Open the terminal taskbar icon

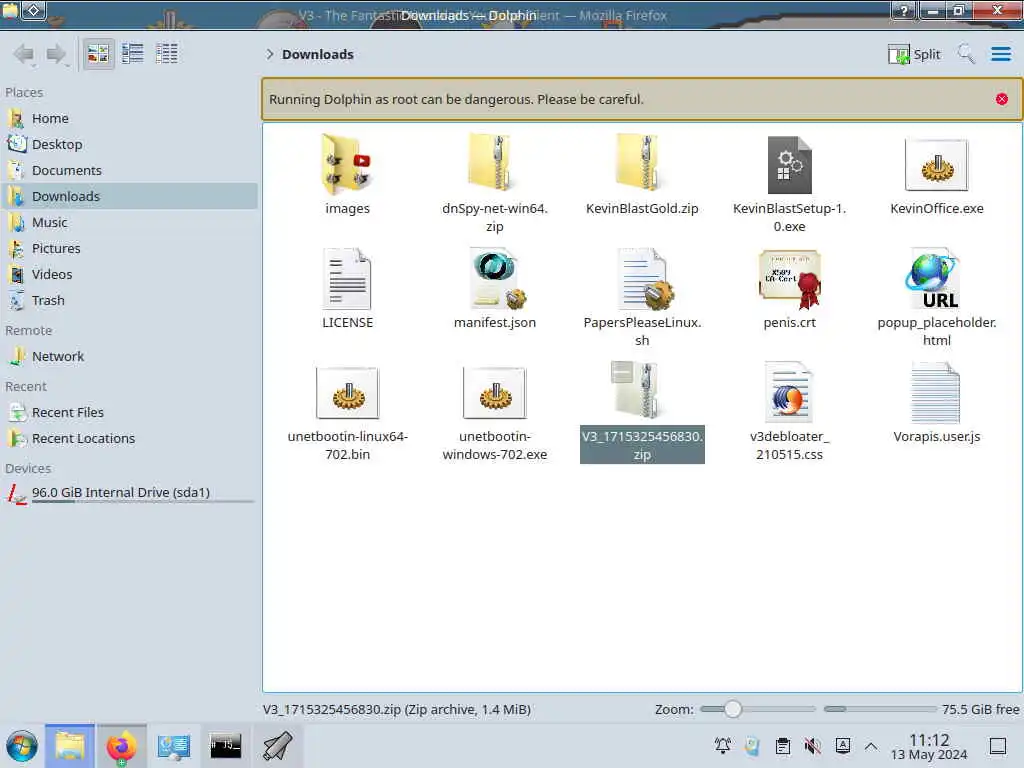pos(225,746)
